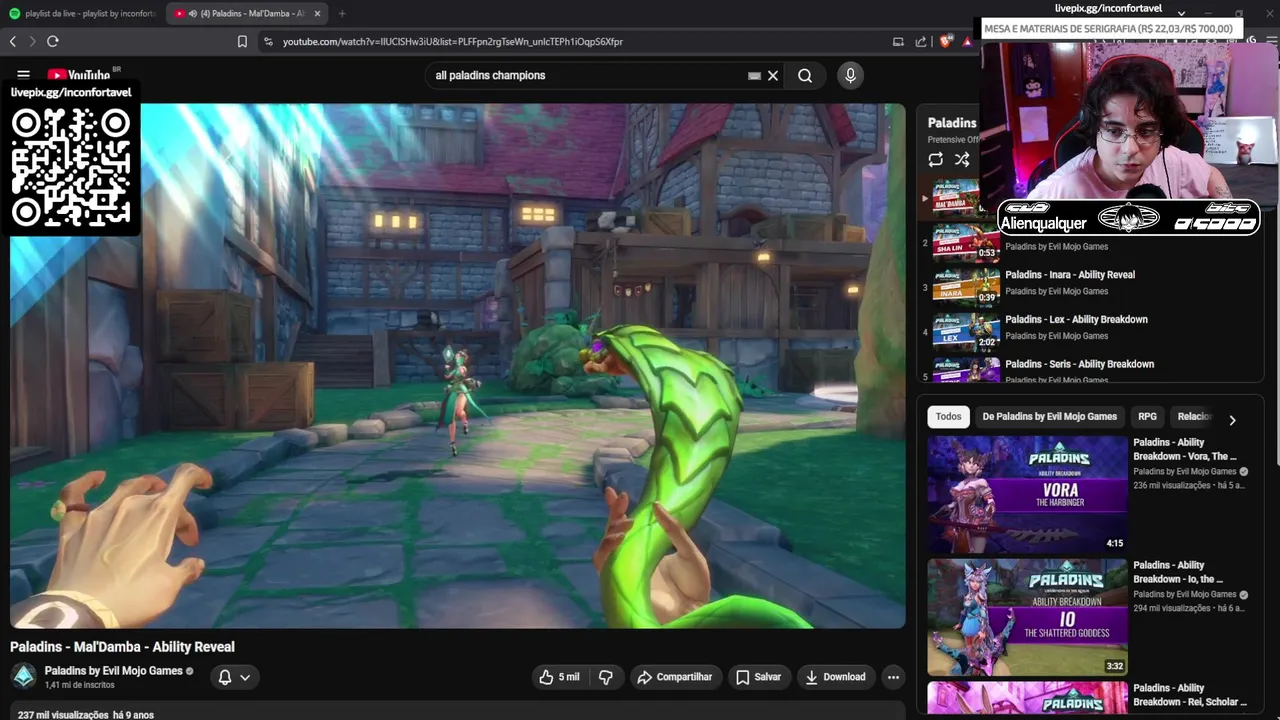Open Paladins - Inara - Ability Reveal title
Screen dimensions: 1280x720
(1070, 275)
